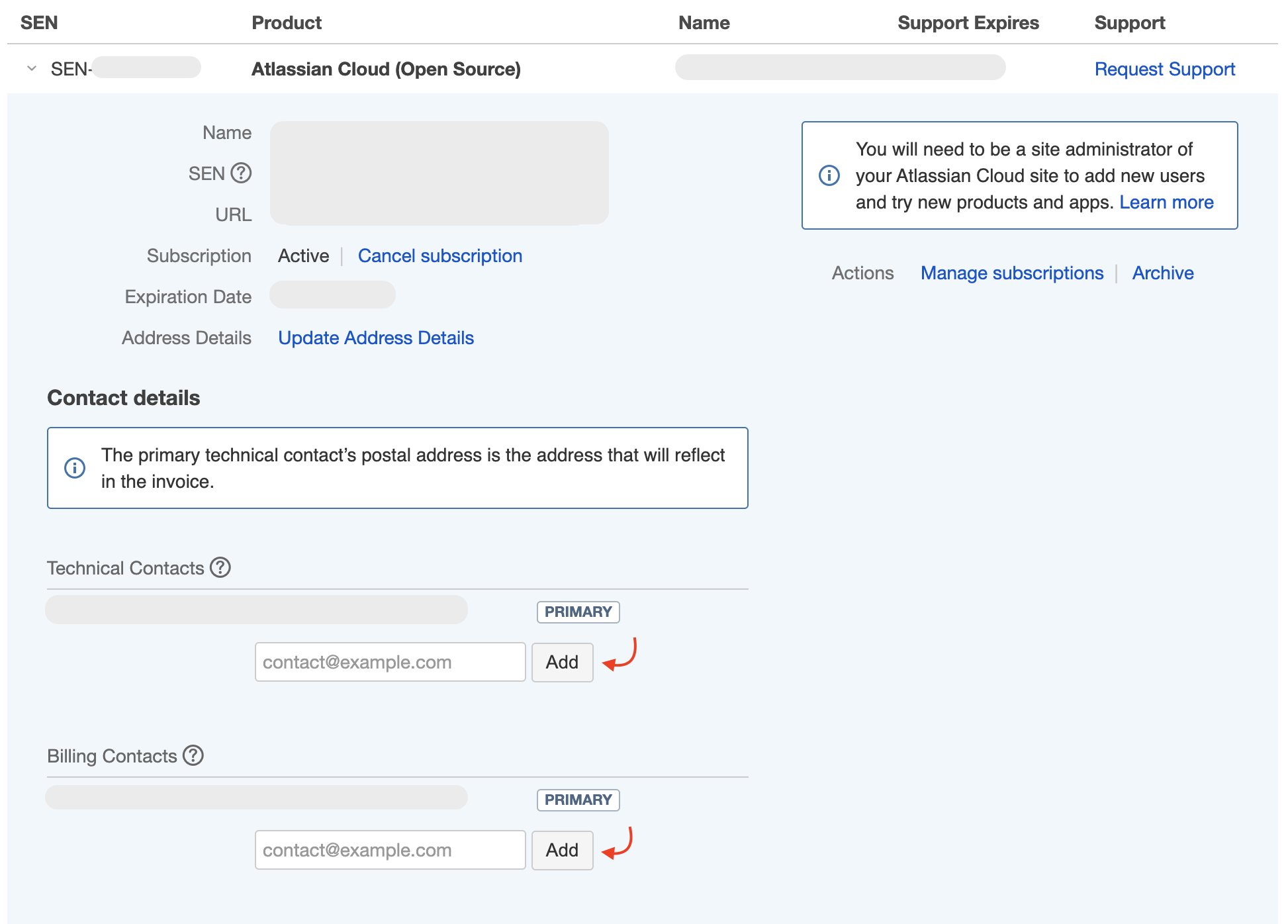This screenshot has height=924, width=1288.
Task: Open the Technical Contacts help icon
Action: [x=220, y=567]
